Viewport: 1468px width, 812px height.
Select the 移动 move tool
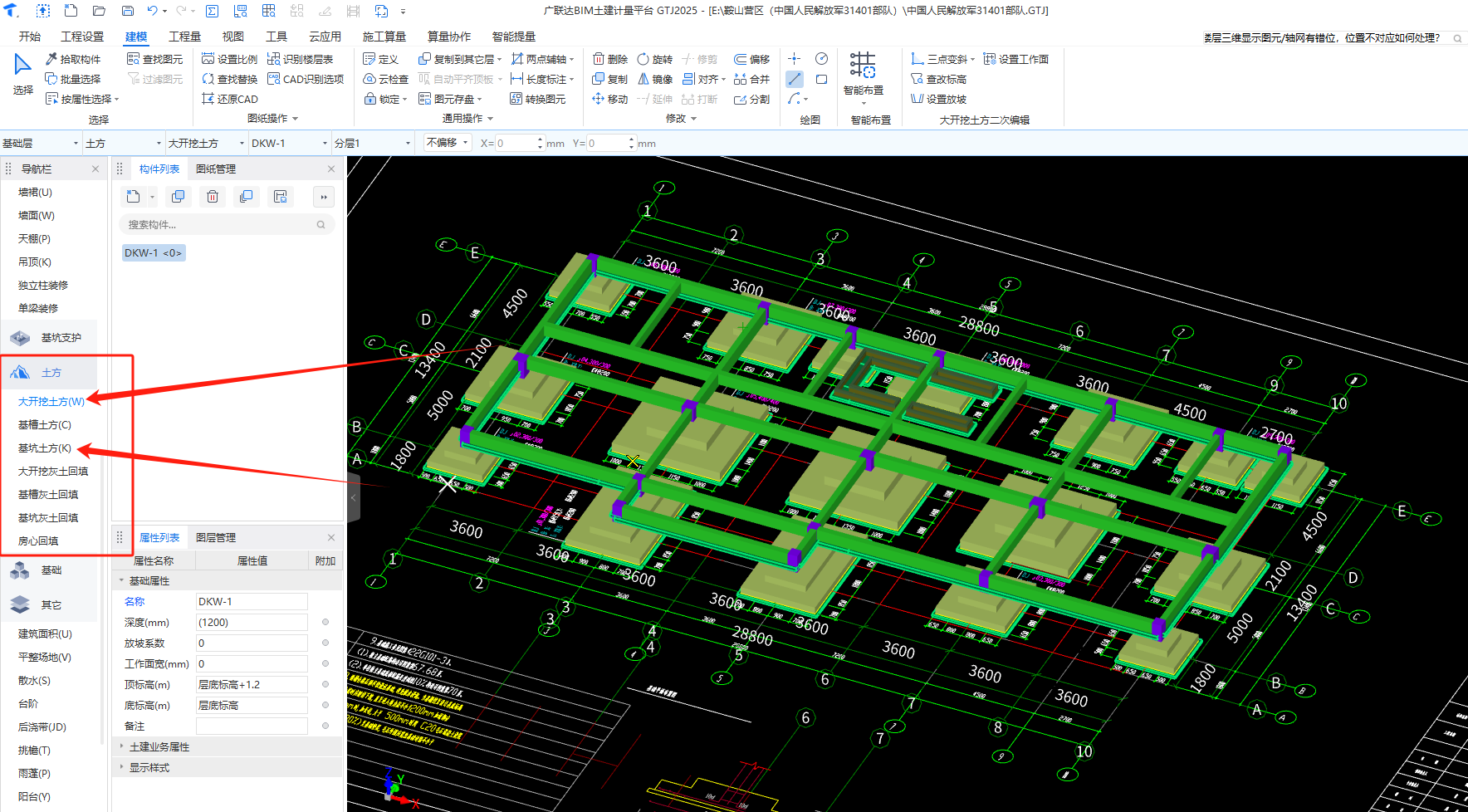tap(610, 99)
